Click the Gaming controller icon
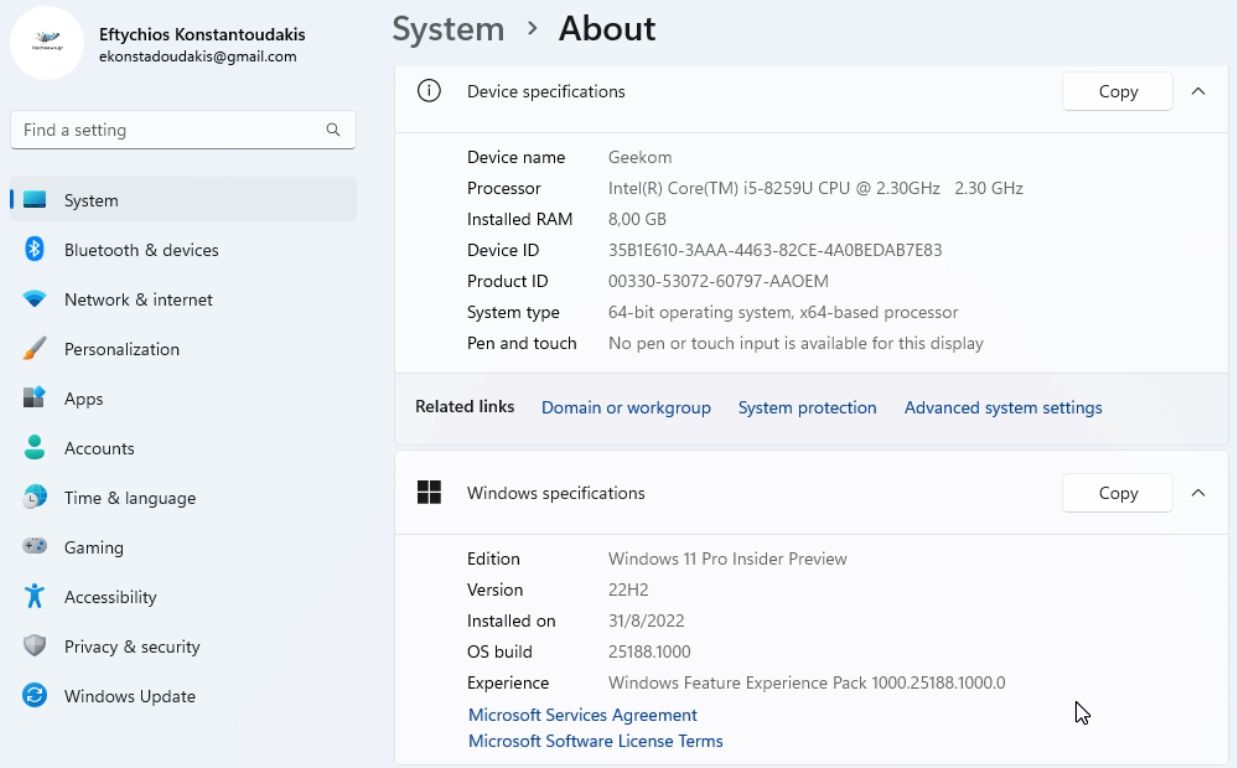1237x768 pixels. 35,547
